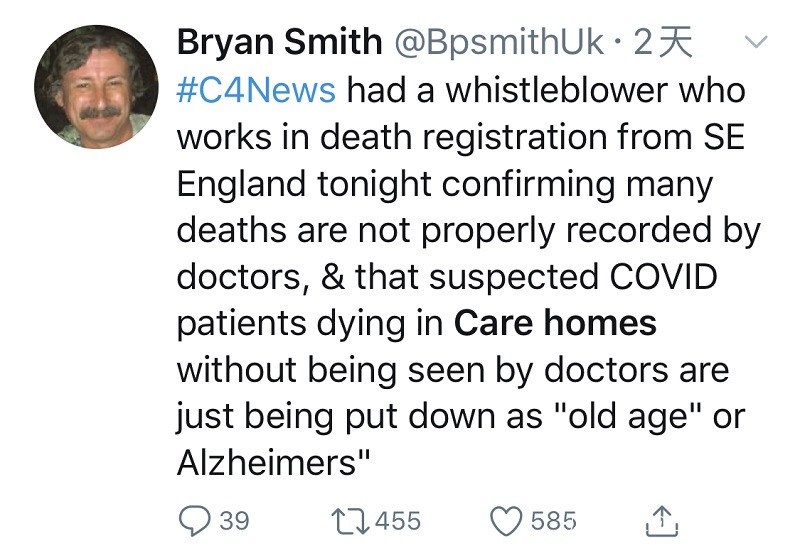The height and width of the screenshot is (548, 800).
Task: Tap the share upload icon
Action: click(663, 520)
